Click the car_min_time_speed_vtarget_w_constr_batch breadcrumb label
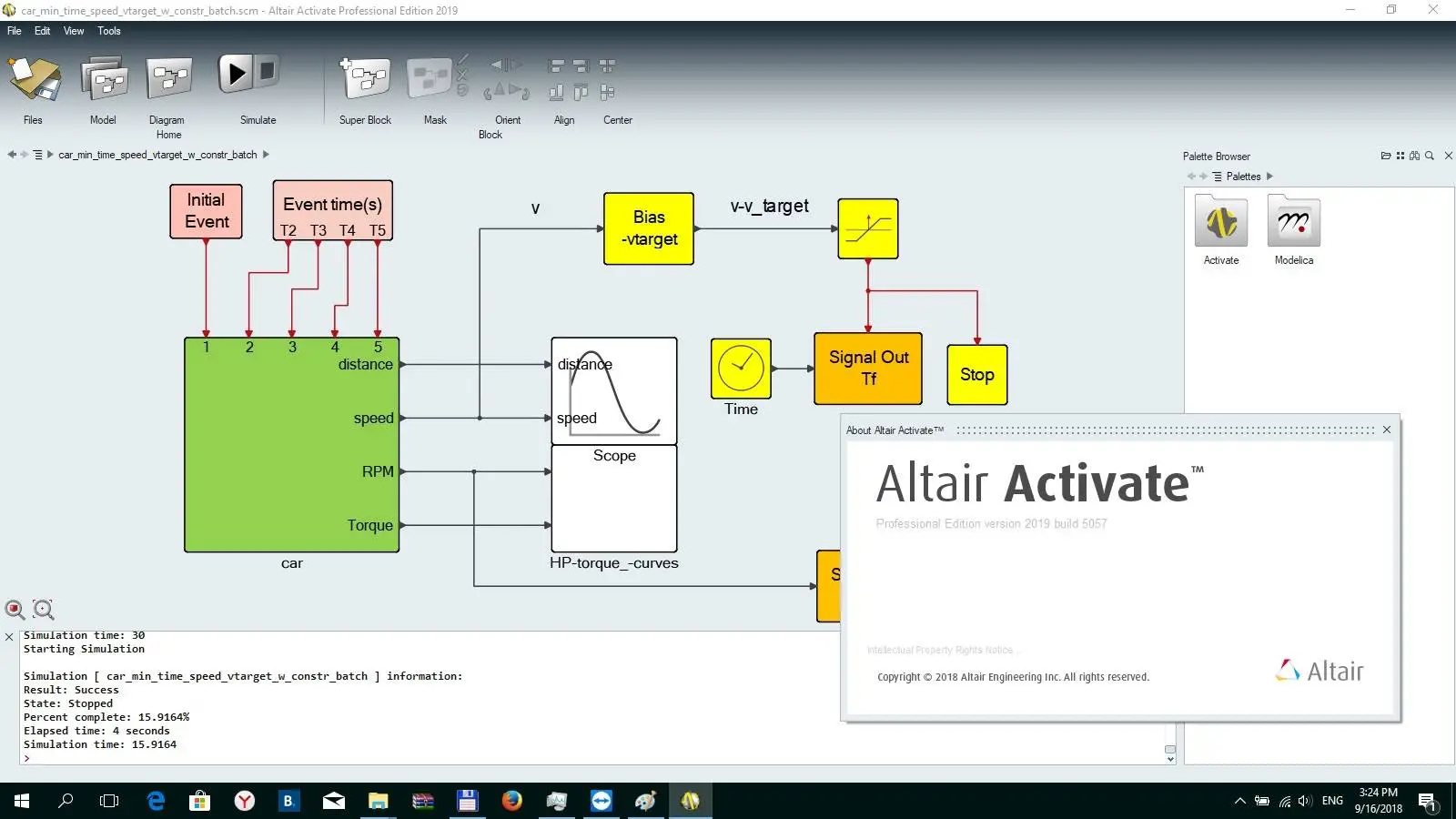Screen dimensions: 1456x819 157,155
